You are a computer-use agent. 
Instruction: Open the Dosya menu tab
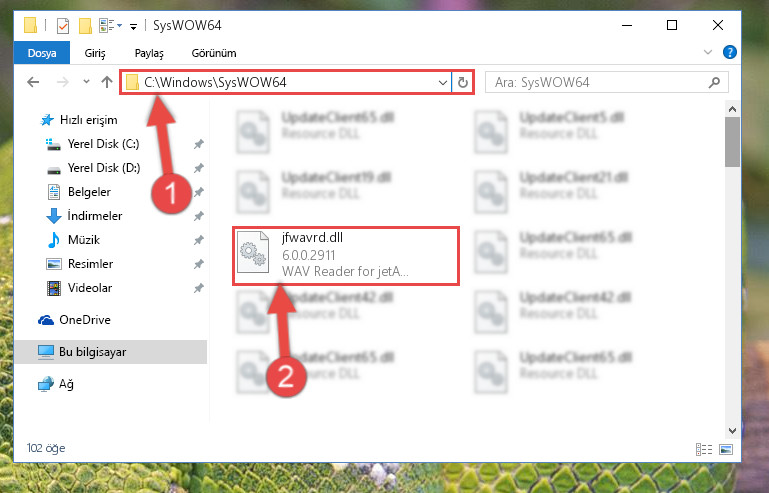pos(42,53)
